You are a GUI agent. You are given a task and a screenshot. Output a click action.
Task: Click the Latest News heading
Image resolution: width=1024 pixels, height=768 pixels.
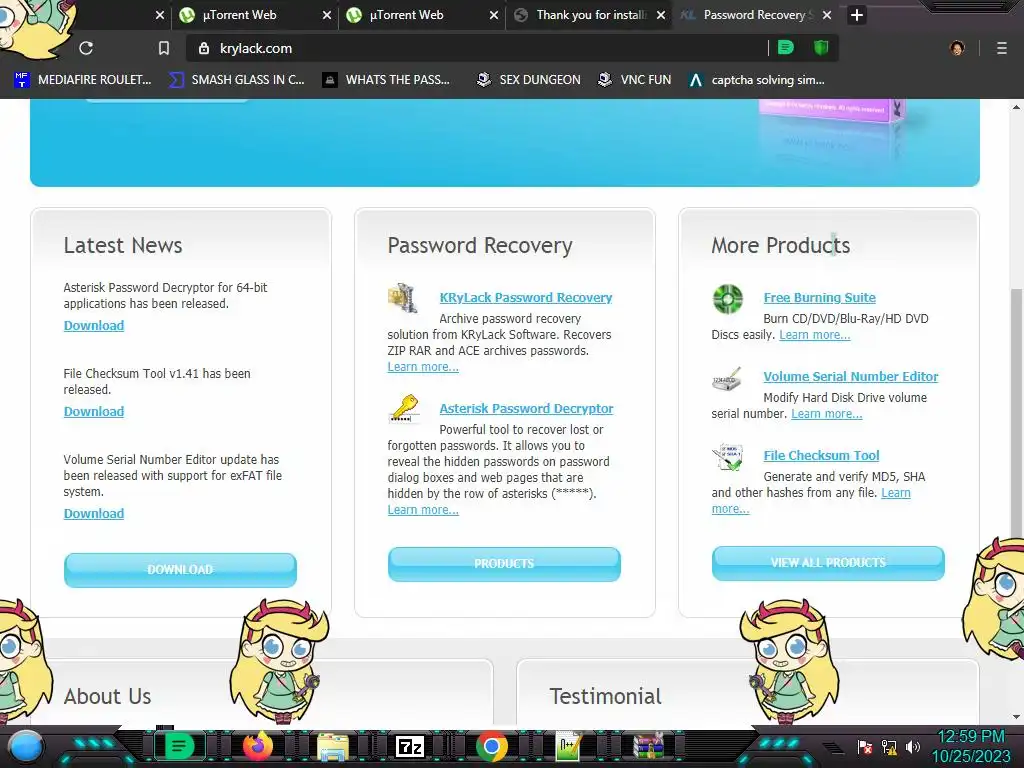click(123, 246)
